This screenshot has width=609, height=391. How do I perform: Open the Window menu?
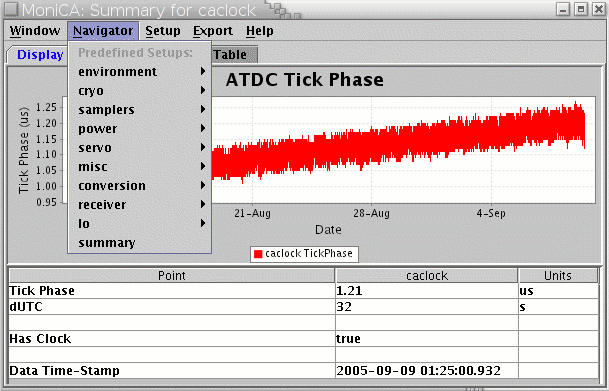(35, 31)
